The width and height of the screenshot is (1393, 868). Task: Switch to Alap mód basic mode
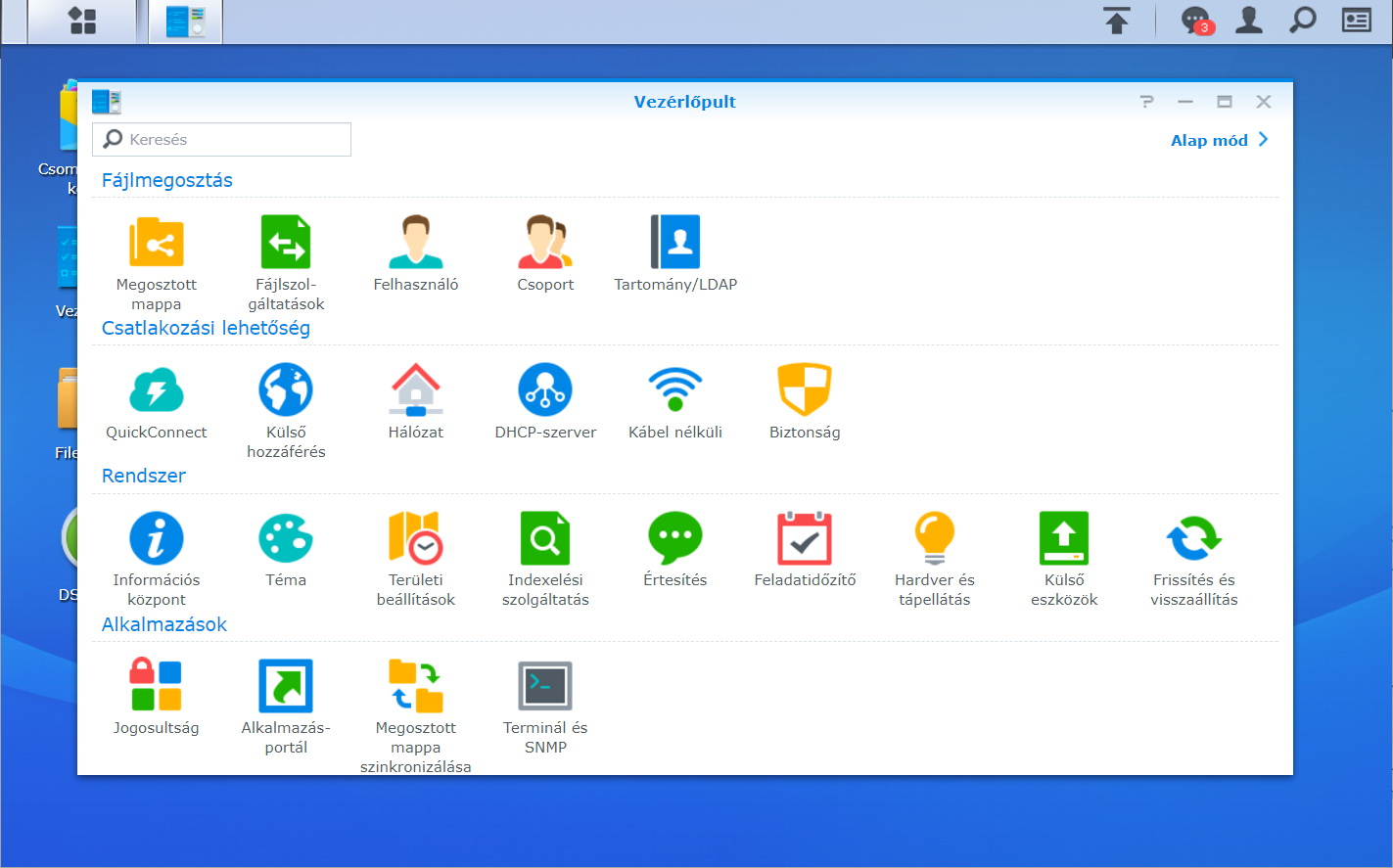point(1219,140)
